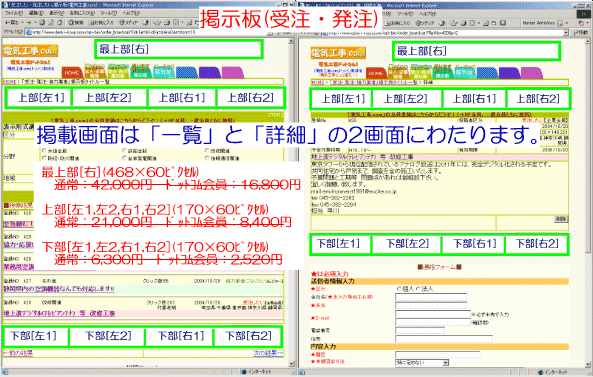This screenshot has width=593, height=377.
Task: Open Favorites (お気に入り) in left browser toolbar
Action: 101,23
